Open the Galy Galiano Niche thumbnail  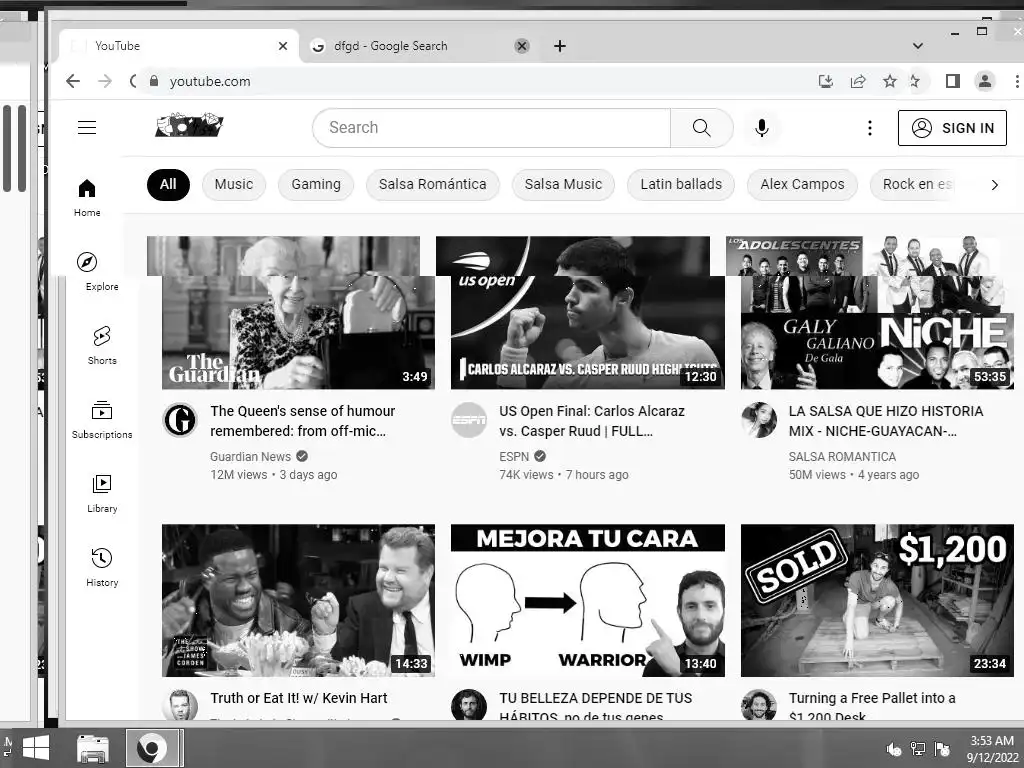click(870, 313)
